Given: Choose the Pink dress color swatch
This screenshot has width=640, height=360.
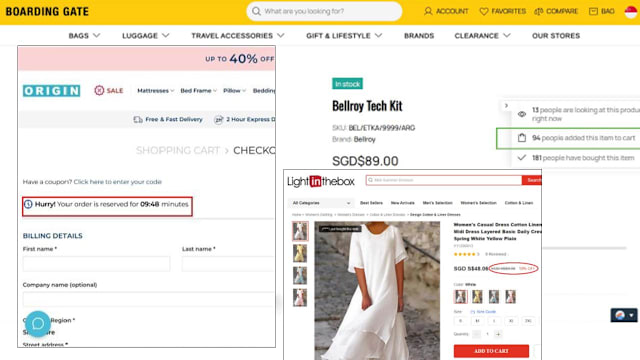Looking at the screenshot, I should [x=511, y=296].
